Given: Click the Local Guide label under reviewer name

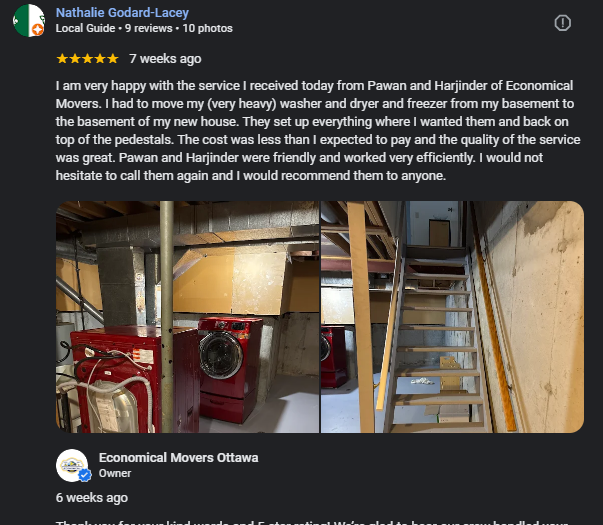Looking at the screenshot, I should click(x=85, y=28).
